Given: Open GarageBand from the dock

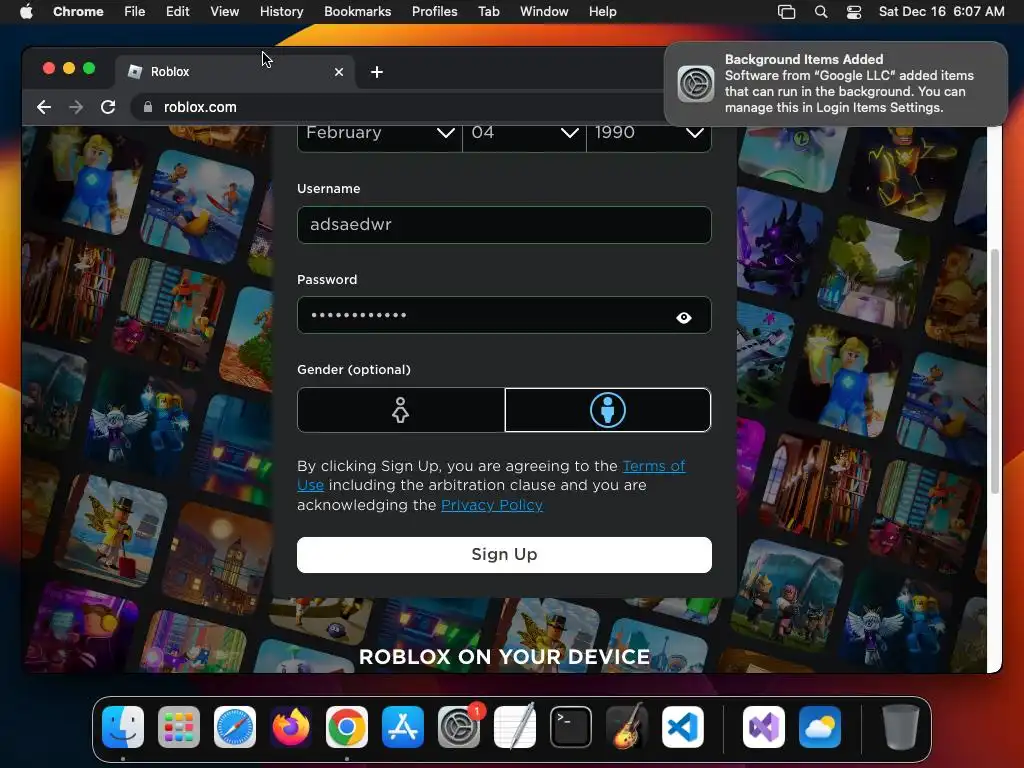Looking at the screenshot, I should click(x=627, y=727).
